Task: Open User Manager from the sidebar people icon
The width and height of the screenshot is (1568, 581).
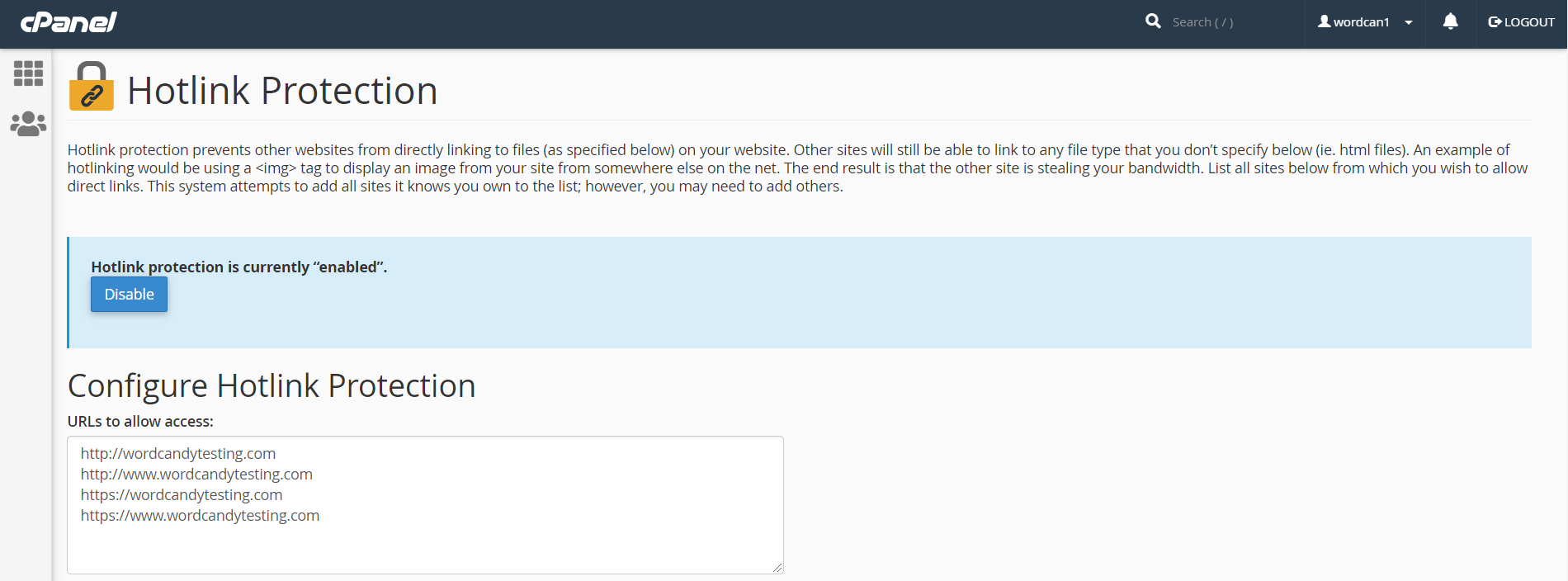Action: point(28,124)
